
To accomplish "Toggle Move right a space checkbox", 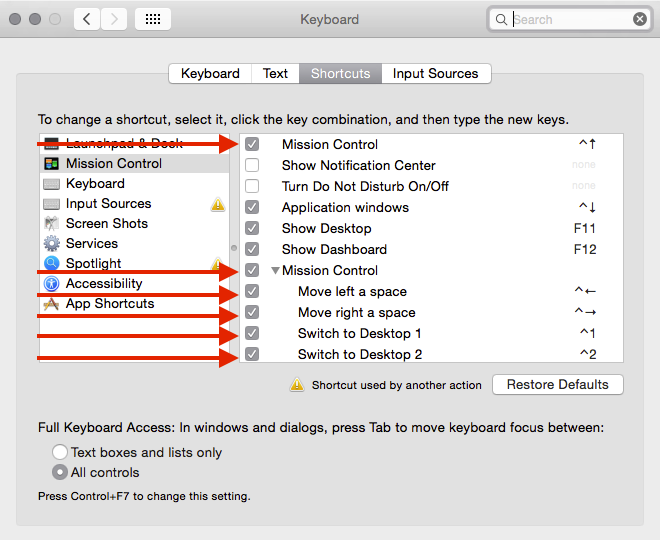I will [252, 312].
